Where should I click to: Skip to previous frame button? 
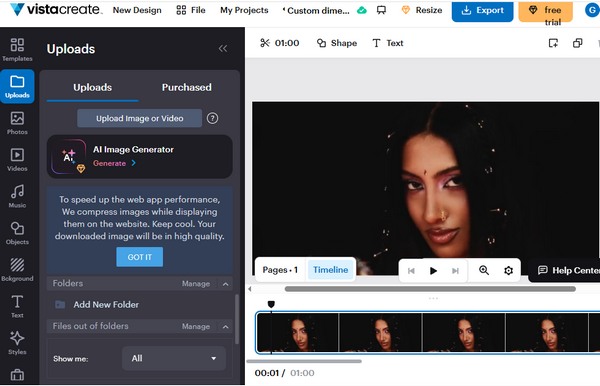click(411, 271)
